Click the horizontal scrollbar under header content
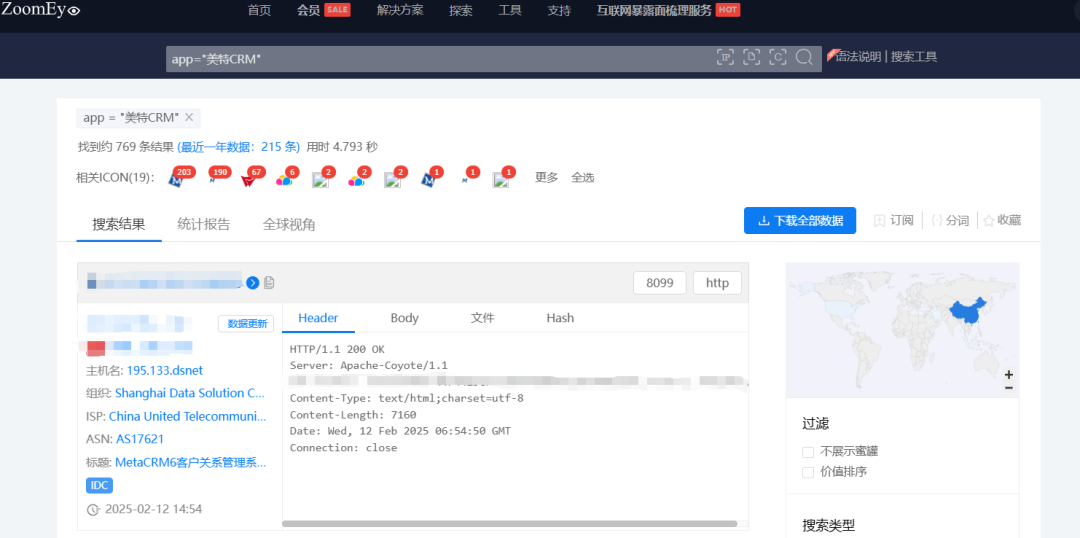Screen dimensions: 1080x538 (510, 524)
